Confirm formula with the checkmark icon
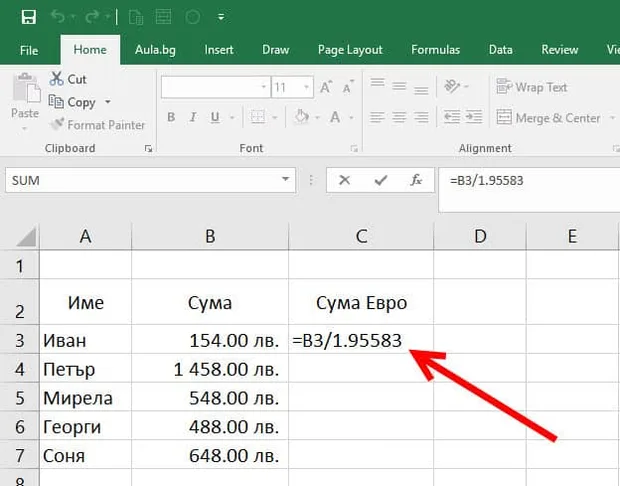The image size is (620, 486). click(380, 180)
